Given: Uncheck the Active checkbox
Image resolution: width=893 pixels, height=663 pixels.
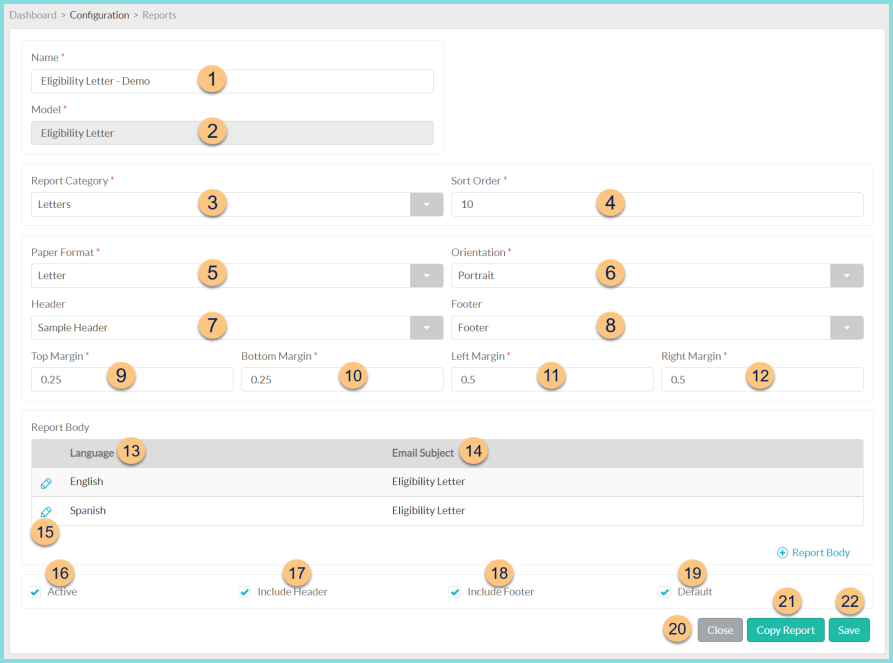Looking at the screenshot, I should click(34, 592).
